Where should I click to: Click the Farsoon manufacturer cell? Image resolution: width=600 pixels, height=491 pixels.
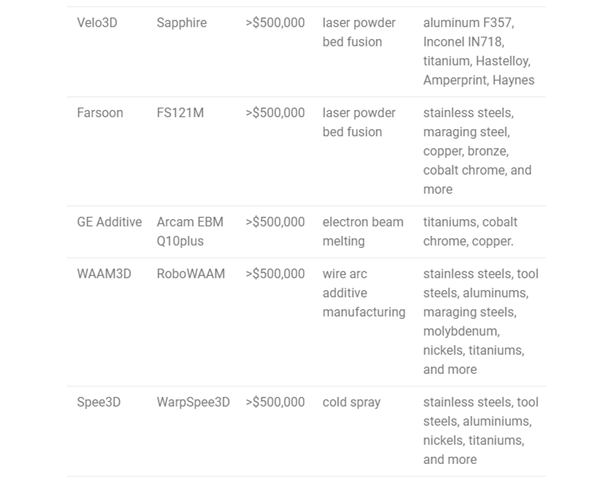pyautogui.click(x=100, y=113)
